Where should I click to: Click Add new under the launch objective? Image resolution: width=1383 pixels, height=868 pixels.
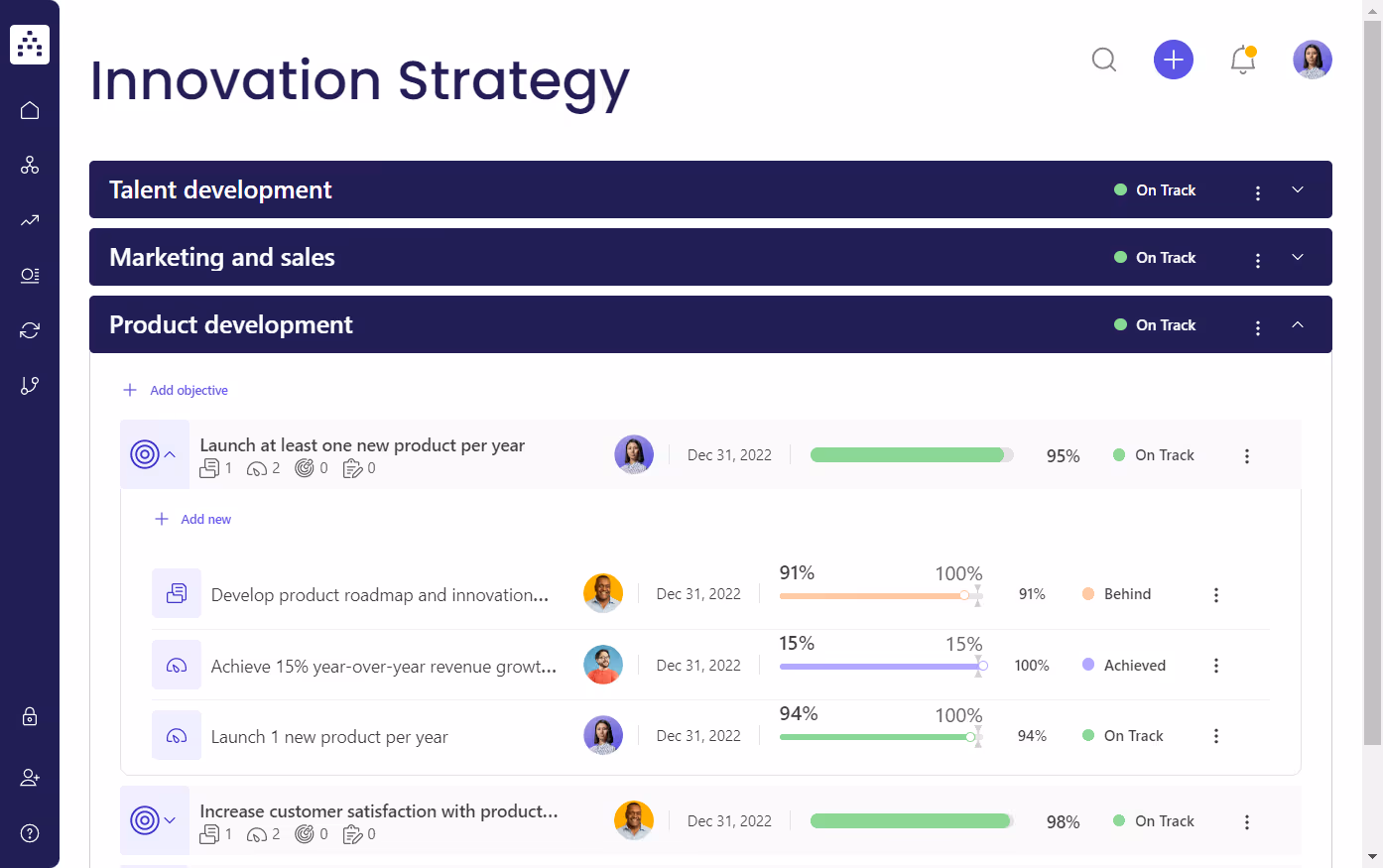(x=192, y=518)
